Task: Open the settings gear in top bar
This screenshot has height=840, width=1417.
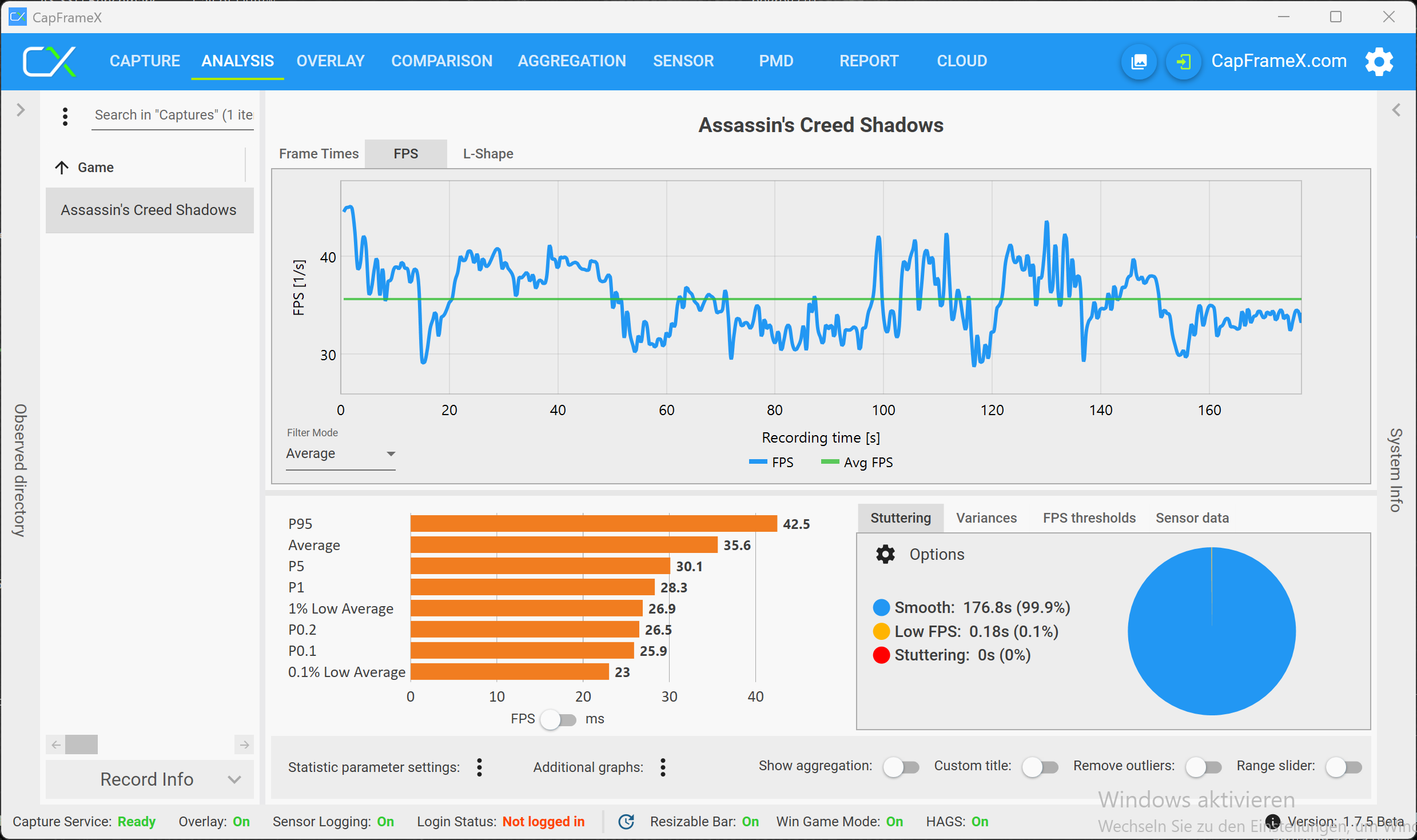Action: click(x=1379, y=61)
